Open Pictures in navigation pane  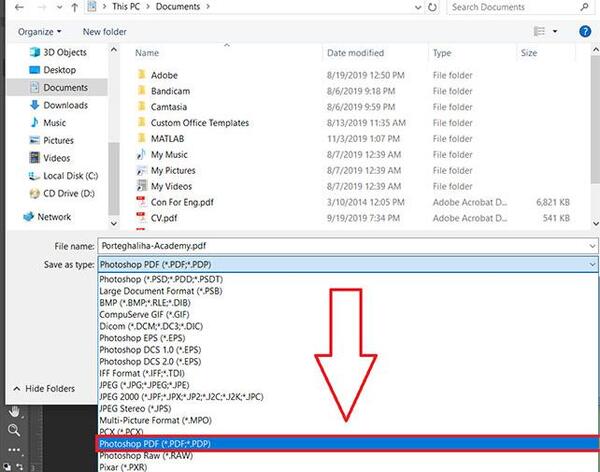click(51, 140)
